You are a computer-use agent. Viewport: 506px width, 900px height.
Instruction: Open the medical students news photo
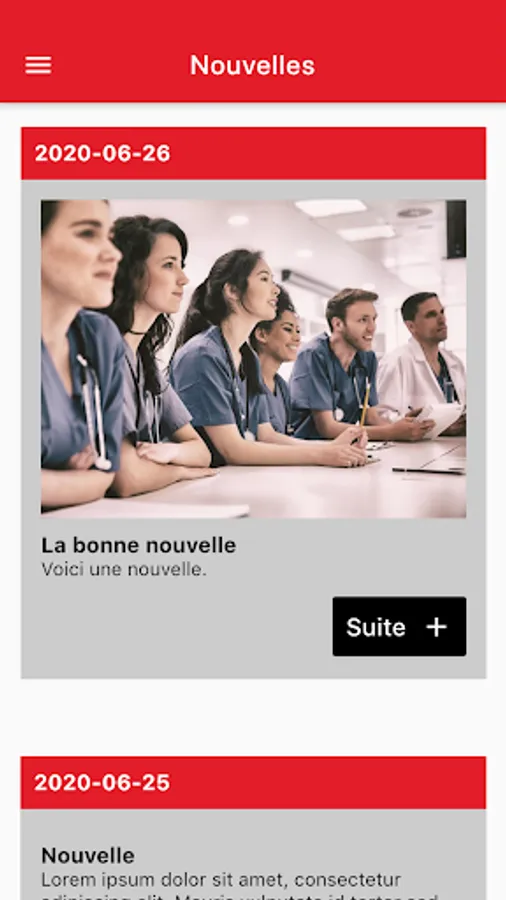pyautogui.click(x=253, y=359)
